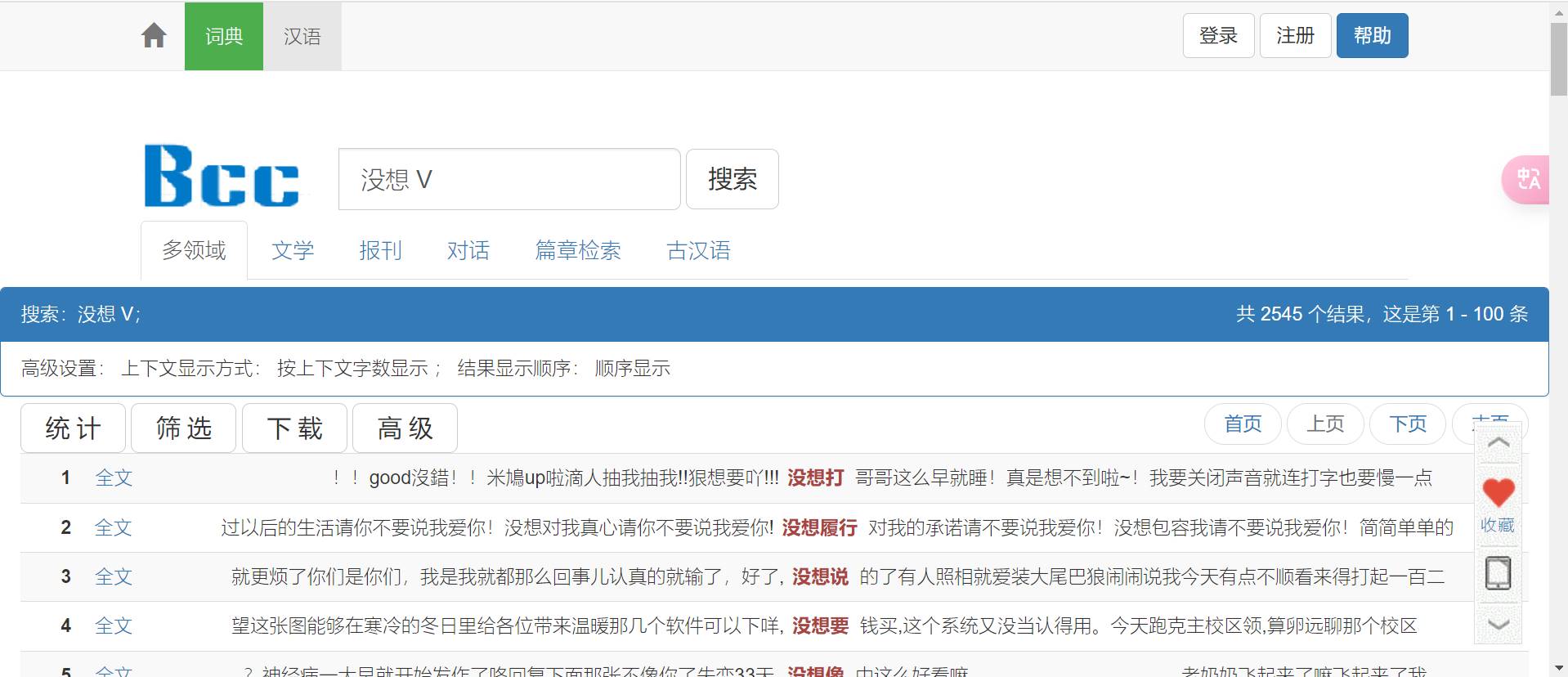The height and width of the screenshot is (677, 1568).
Task: Click the search query input field
Action: (509, 179)
